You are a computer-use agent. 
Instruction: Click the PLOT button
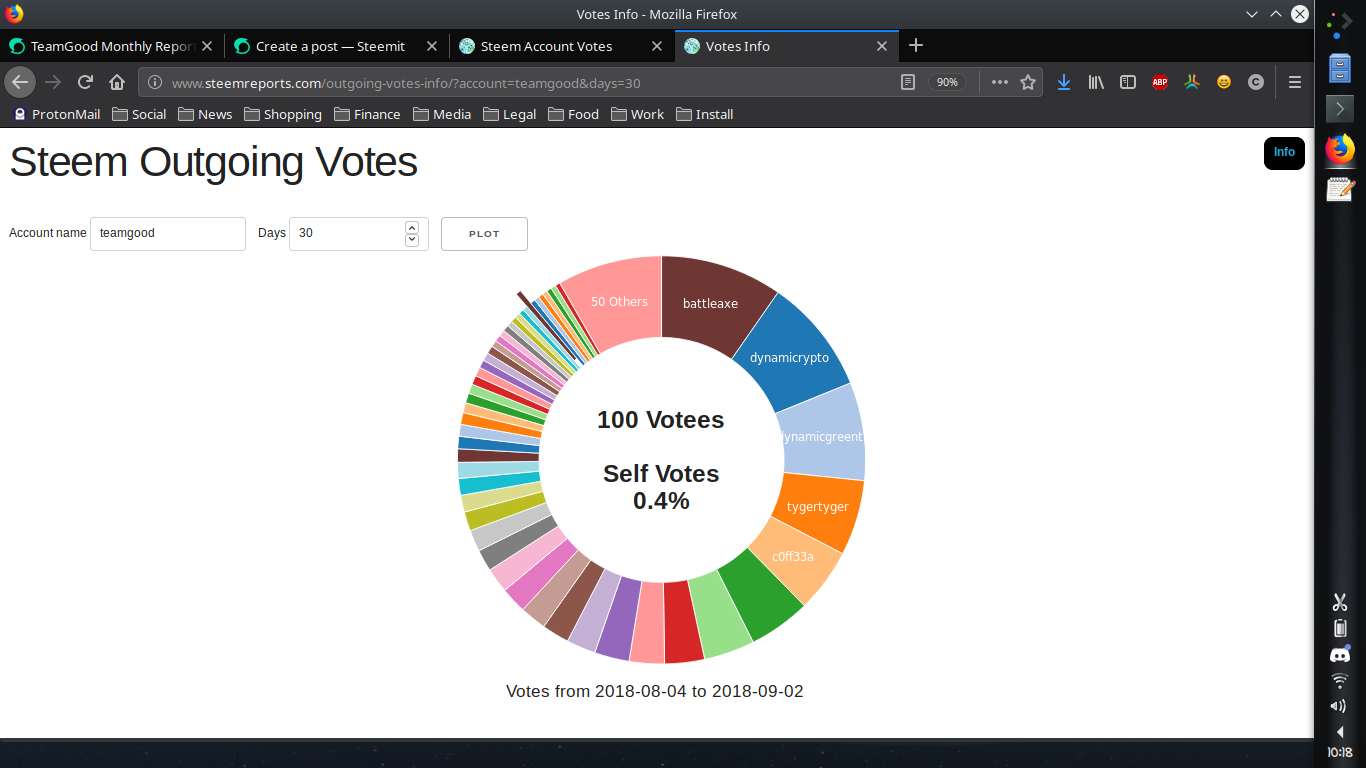484,234
